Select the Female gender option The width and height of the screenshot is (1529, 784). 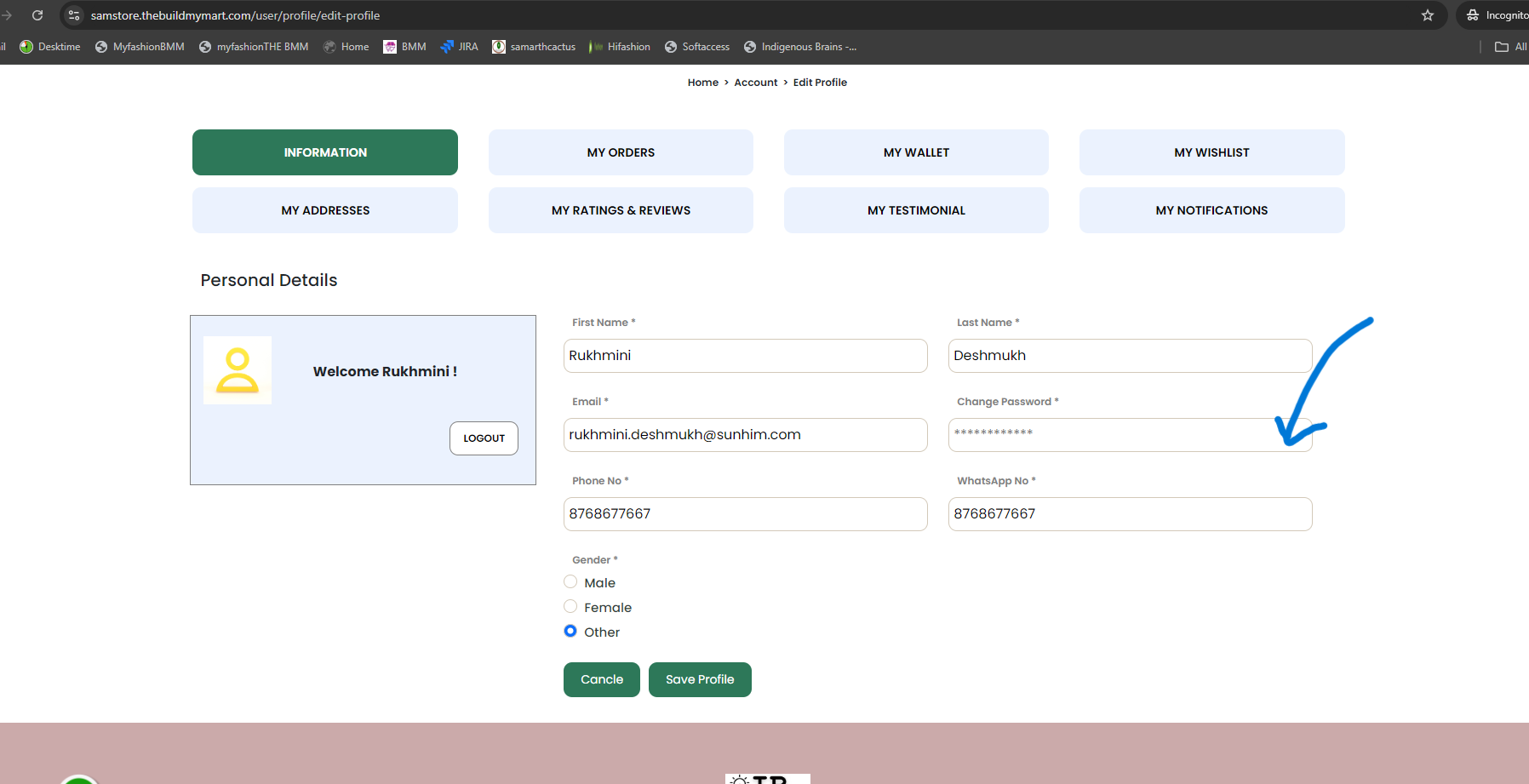(570, 606)
